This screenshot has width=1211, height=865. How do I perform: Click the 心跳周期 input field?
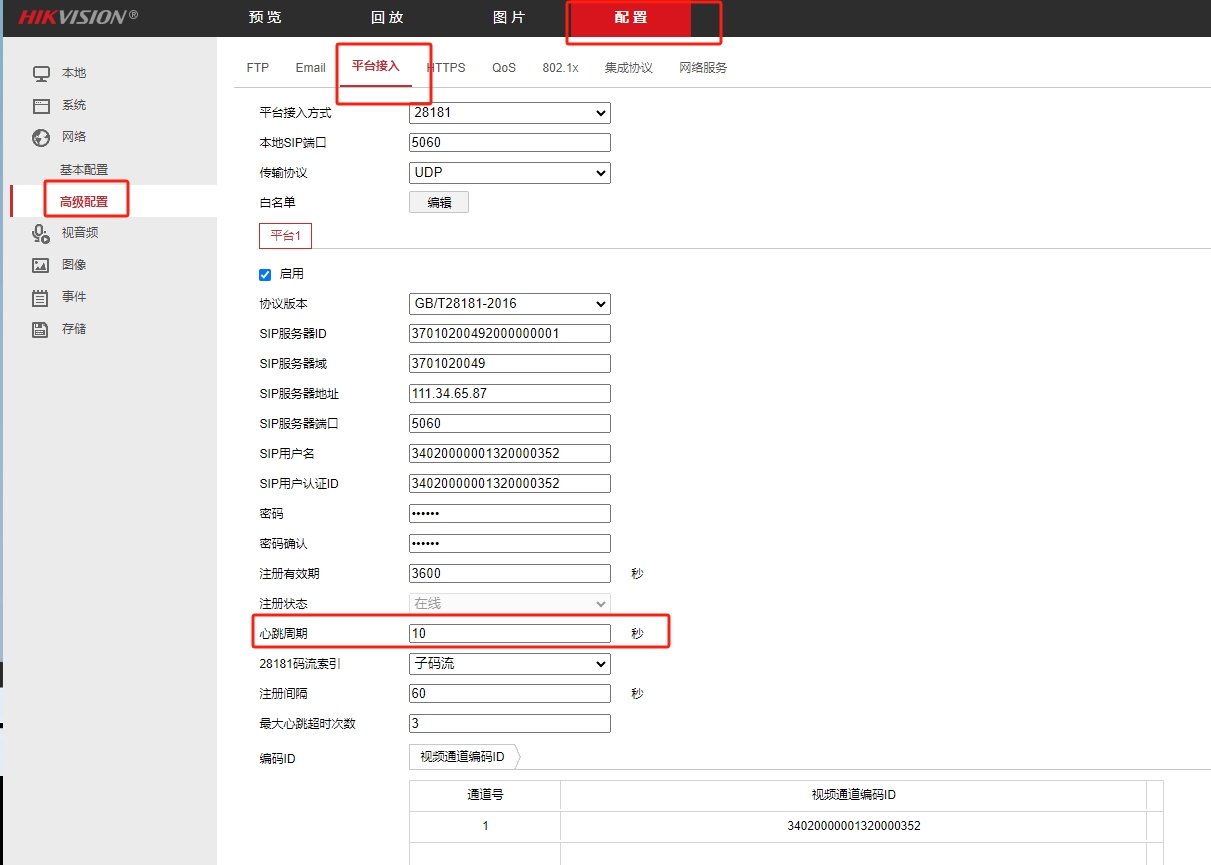(509, 632)
